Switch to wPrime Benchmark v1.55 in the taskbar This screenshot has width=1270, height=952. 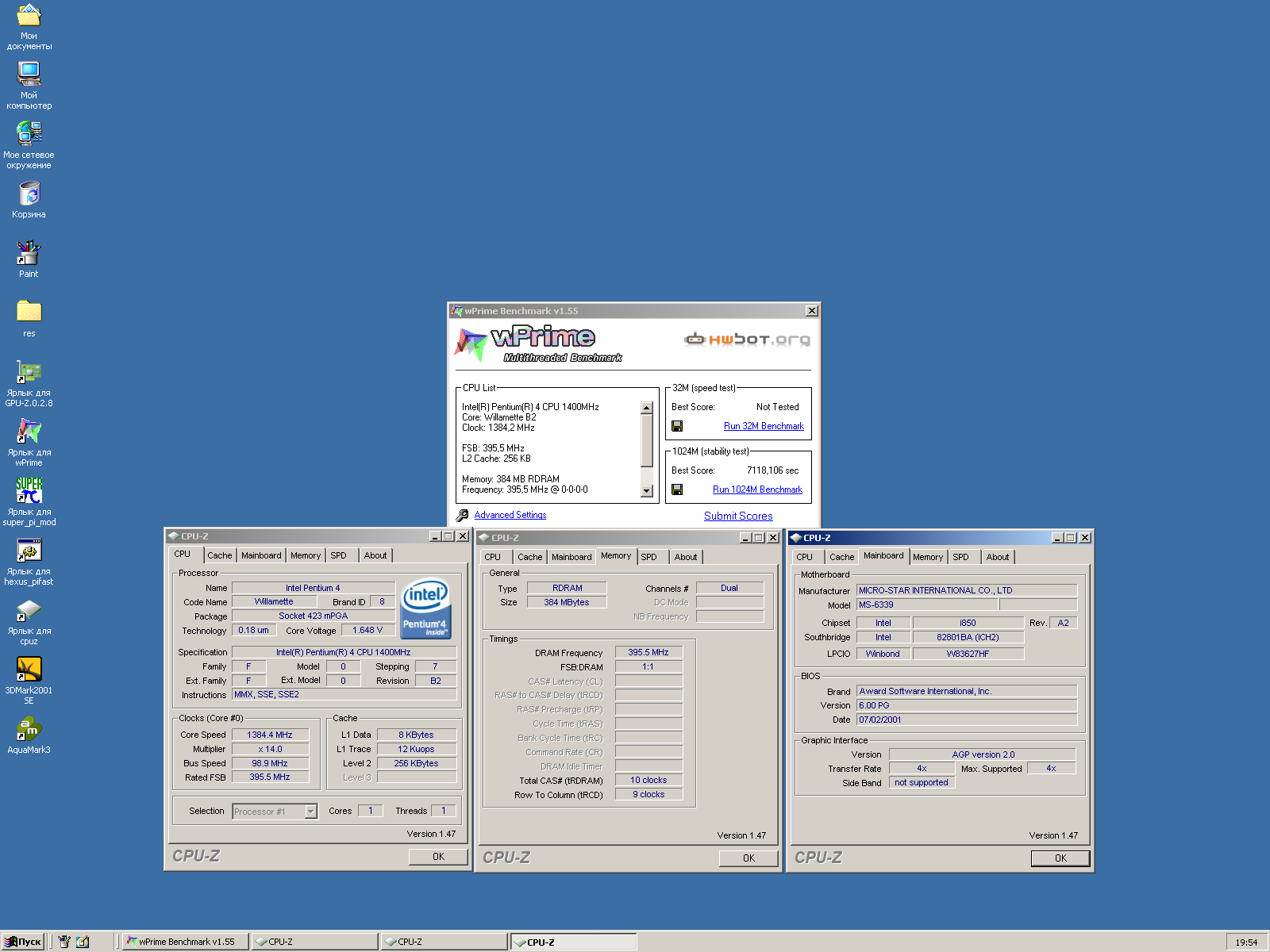click(185, 942)
